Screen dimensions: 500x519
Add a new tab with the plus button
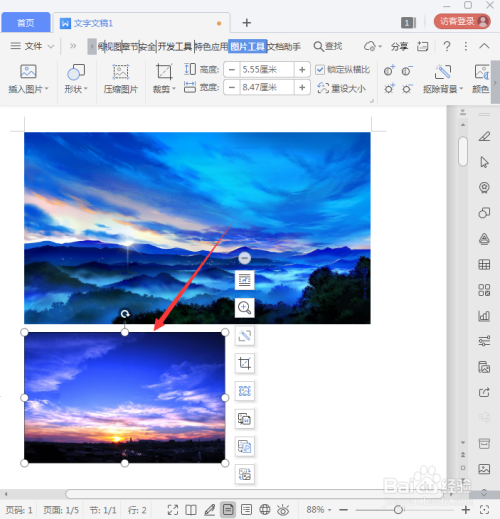tap(247, 23)
